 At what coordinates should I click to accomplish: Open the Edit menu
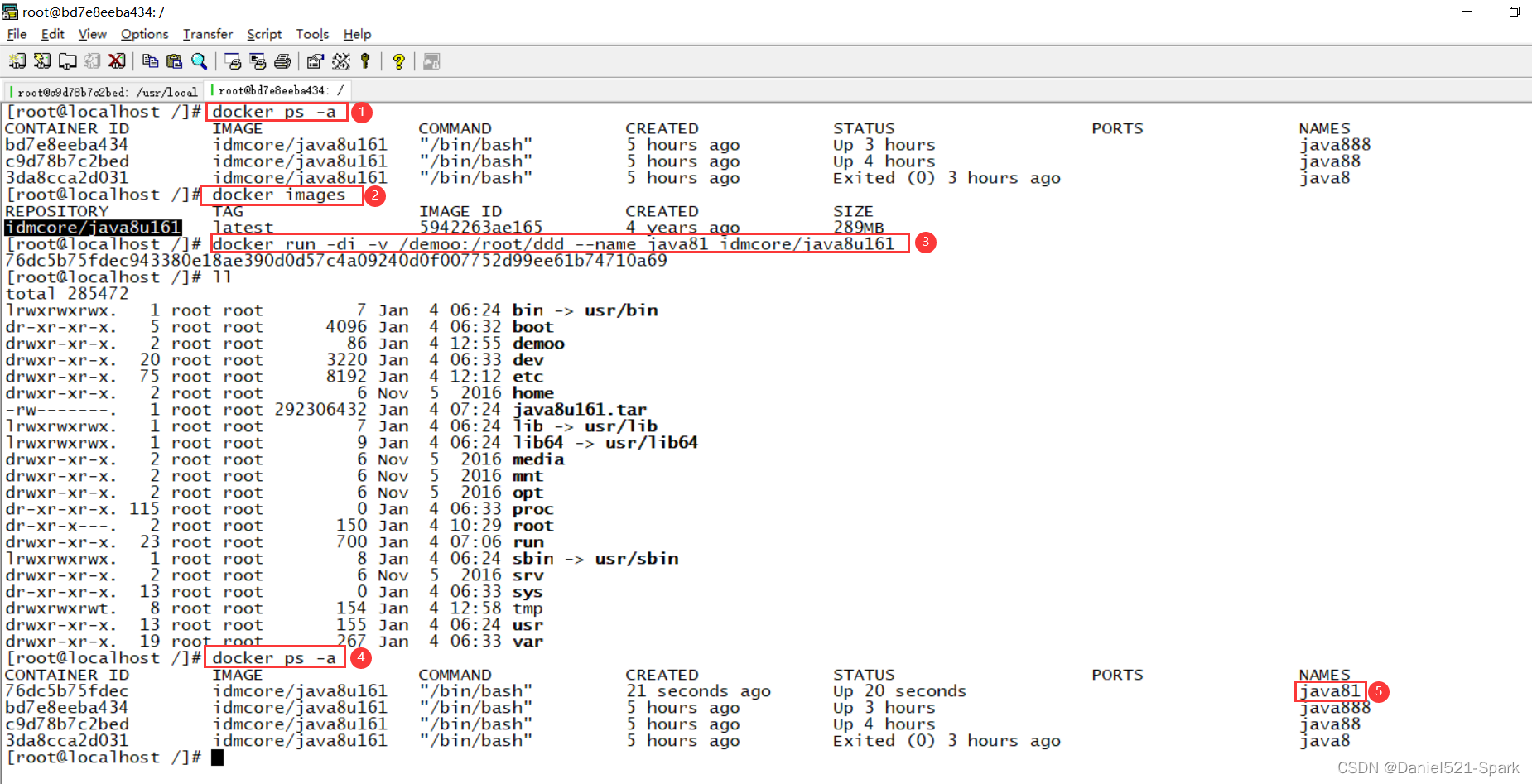52,34
